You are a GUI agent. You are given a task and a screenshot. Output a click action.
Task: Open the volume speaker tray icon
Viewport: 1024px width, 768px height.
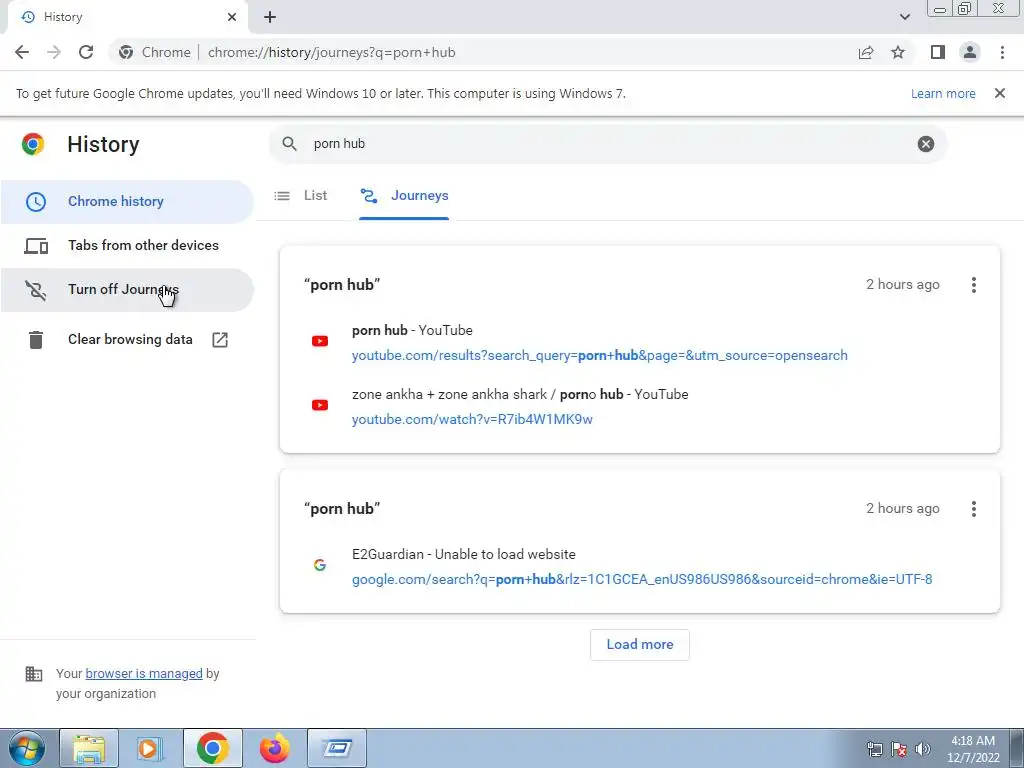click(x=923, y=749)
